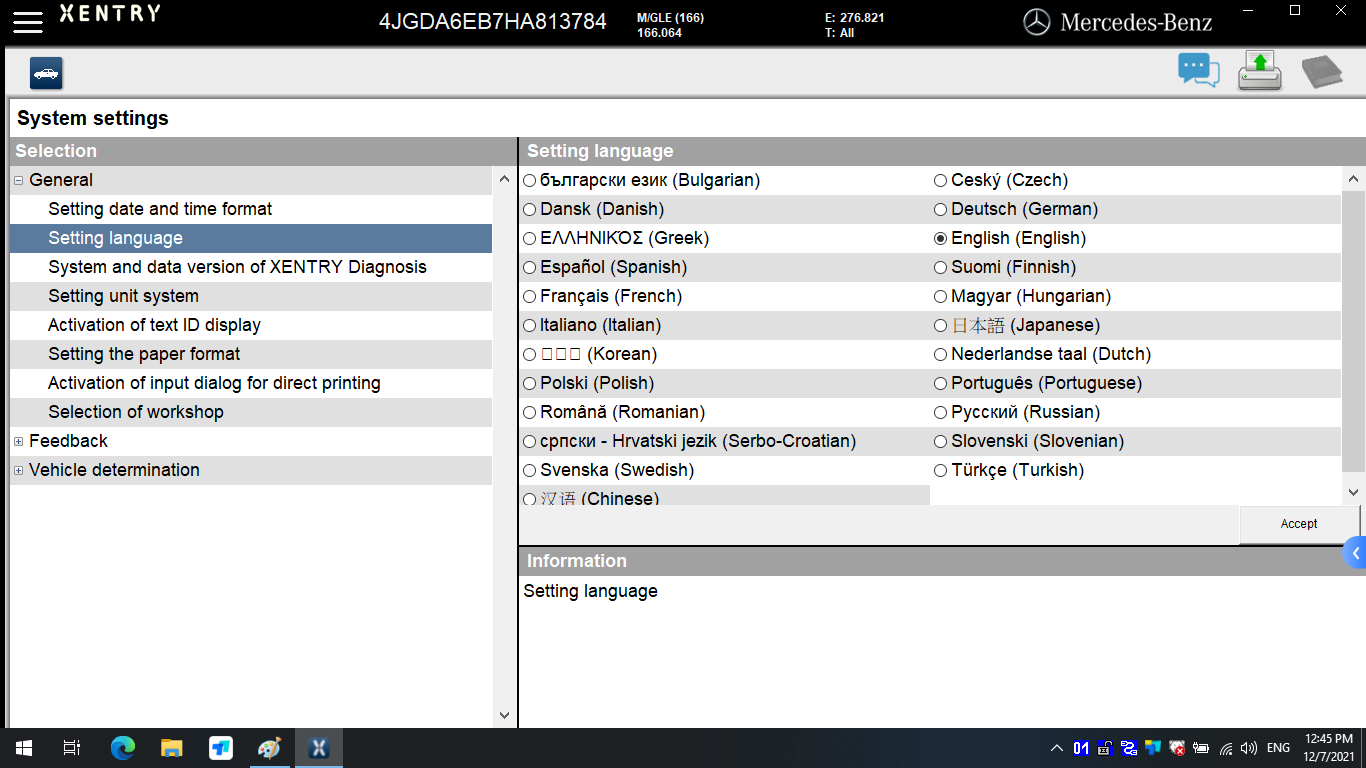Select Ceský (Czech) radio button
Screen dimensions: 1366x768
[941, 181]
